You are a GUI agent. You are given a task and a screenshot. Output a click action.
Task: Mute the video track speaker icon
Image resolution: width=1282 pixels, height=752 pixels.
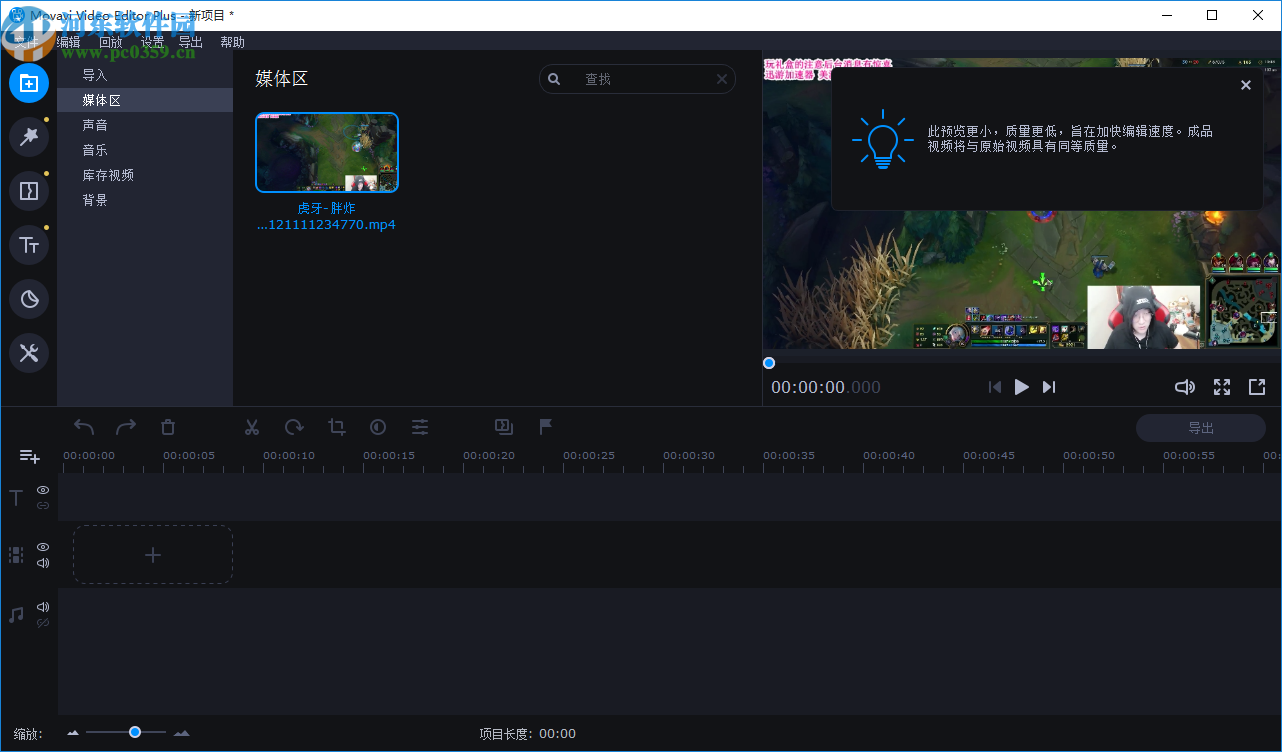click(42, 563)
